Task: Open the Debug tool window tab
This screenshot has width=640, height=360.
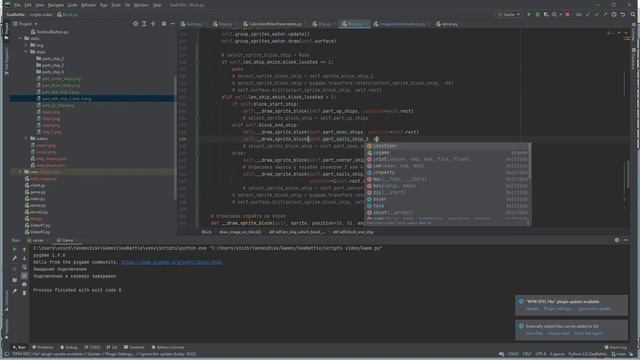Action: [69, 347]
